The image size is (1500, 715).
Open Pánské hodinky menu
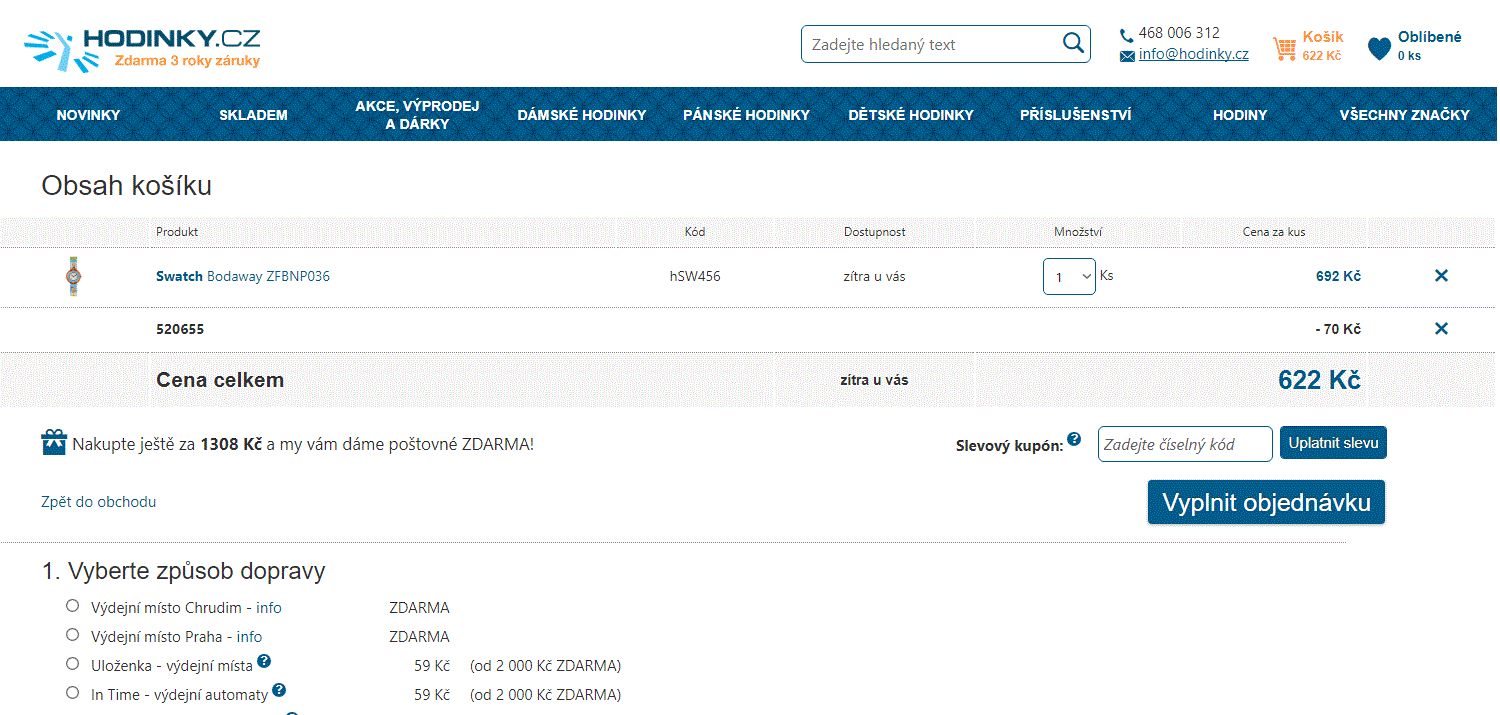coord(746,115)
